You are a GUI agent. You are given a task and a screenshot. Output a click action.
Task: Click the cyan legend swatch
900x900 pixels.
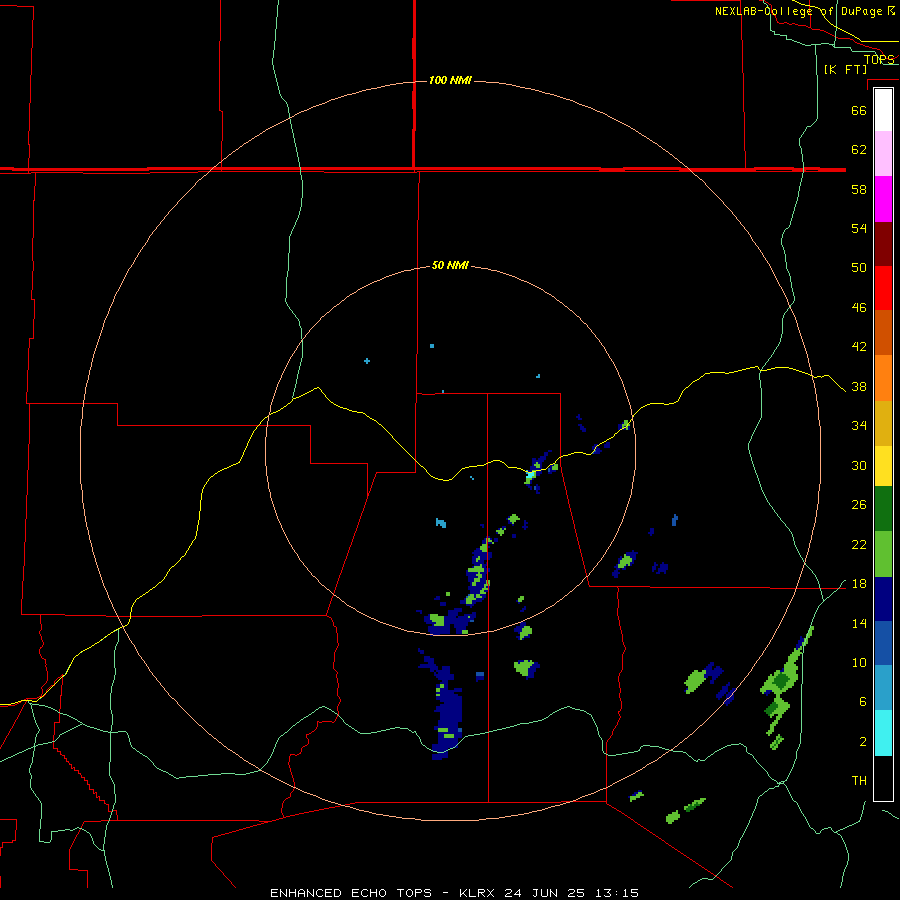point(883,733)
